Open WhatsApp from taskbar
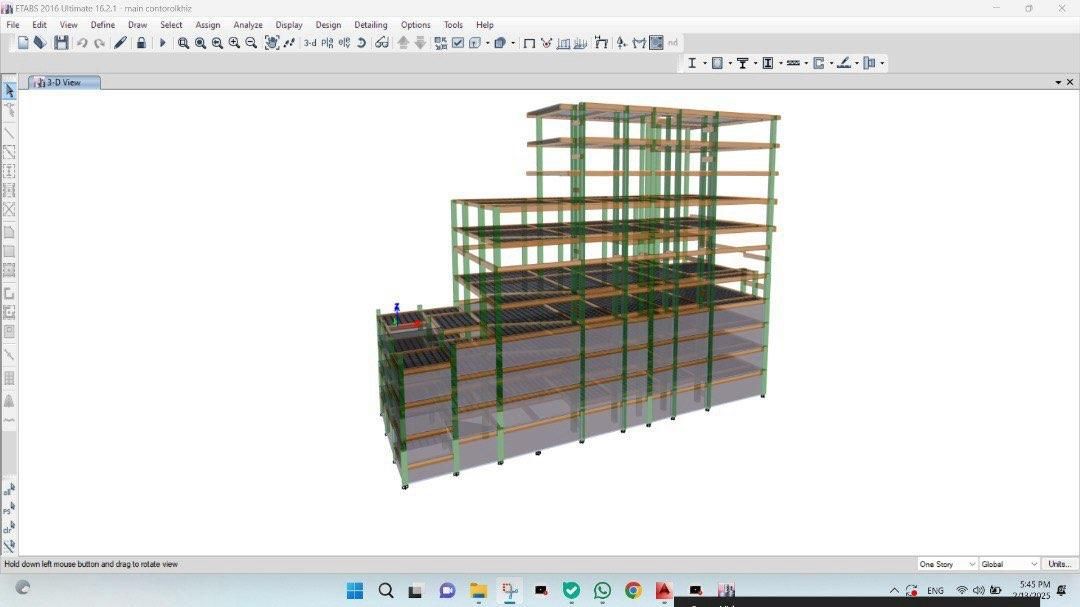This screenshot has height=607, width=1080. 602,590
